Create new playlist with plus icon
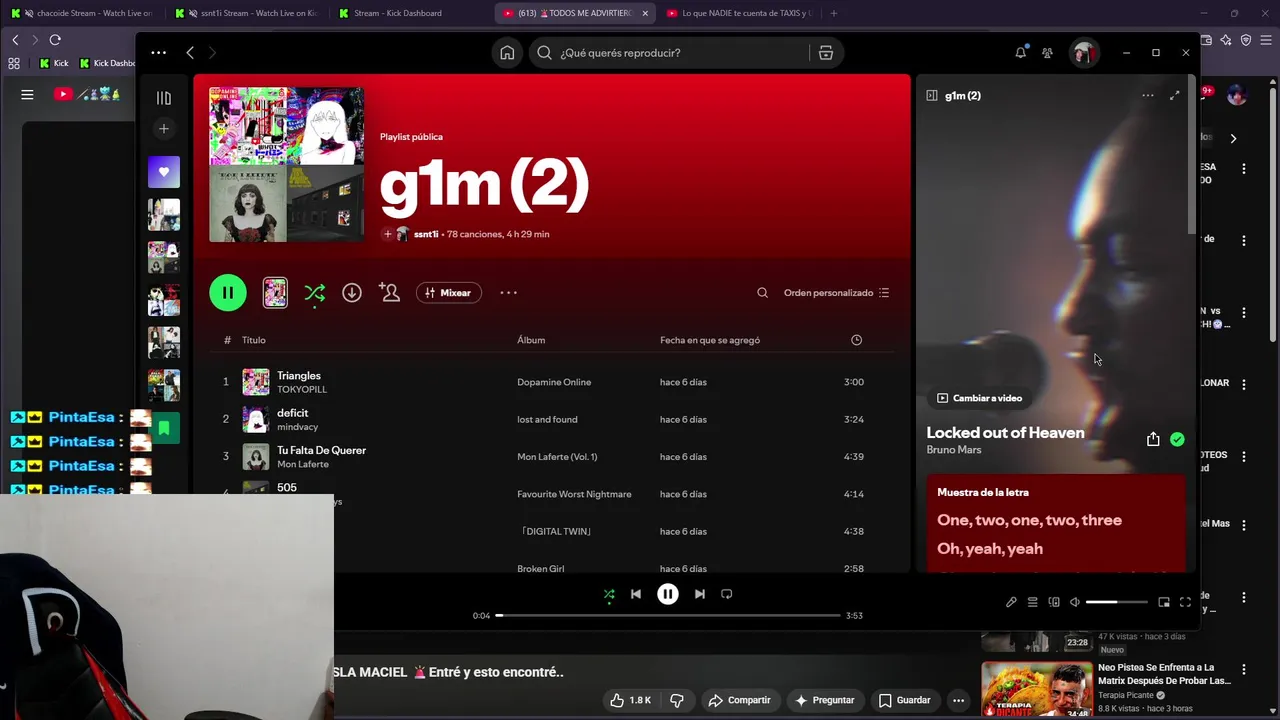Image resolution: width=1280 pixels, height=720 pixels. [164, 128]
